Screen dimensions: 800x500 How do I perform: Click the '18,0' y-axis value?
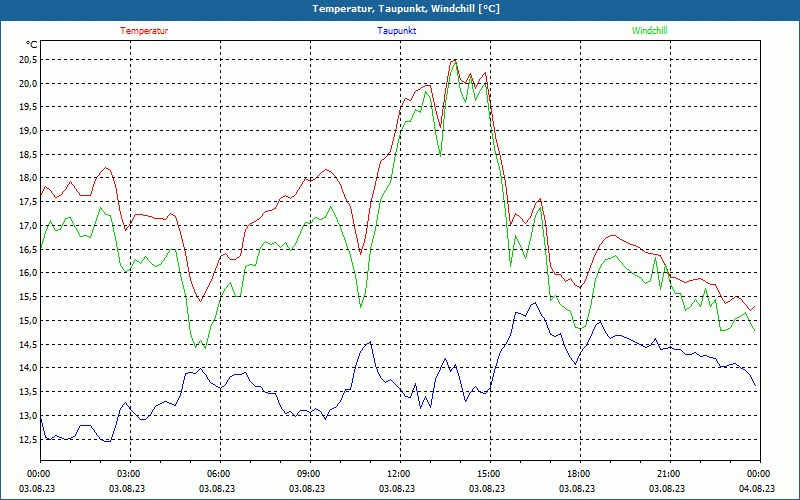pyautogui.click(x=28, y=178)
